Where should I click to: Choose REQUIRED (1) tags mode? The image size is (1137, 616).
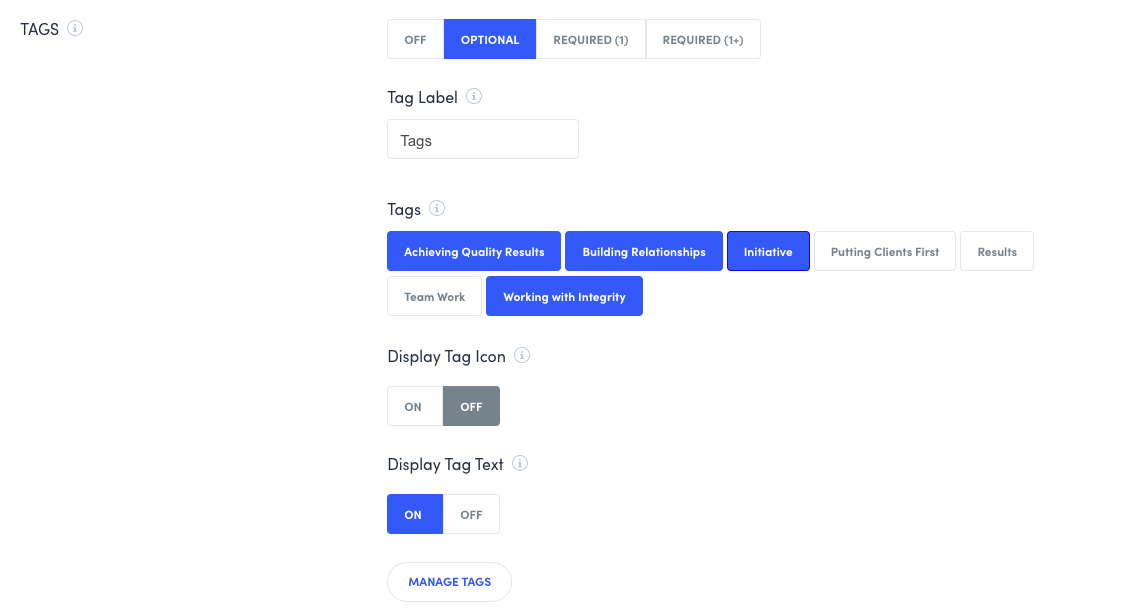(591, 40)
